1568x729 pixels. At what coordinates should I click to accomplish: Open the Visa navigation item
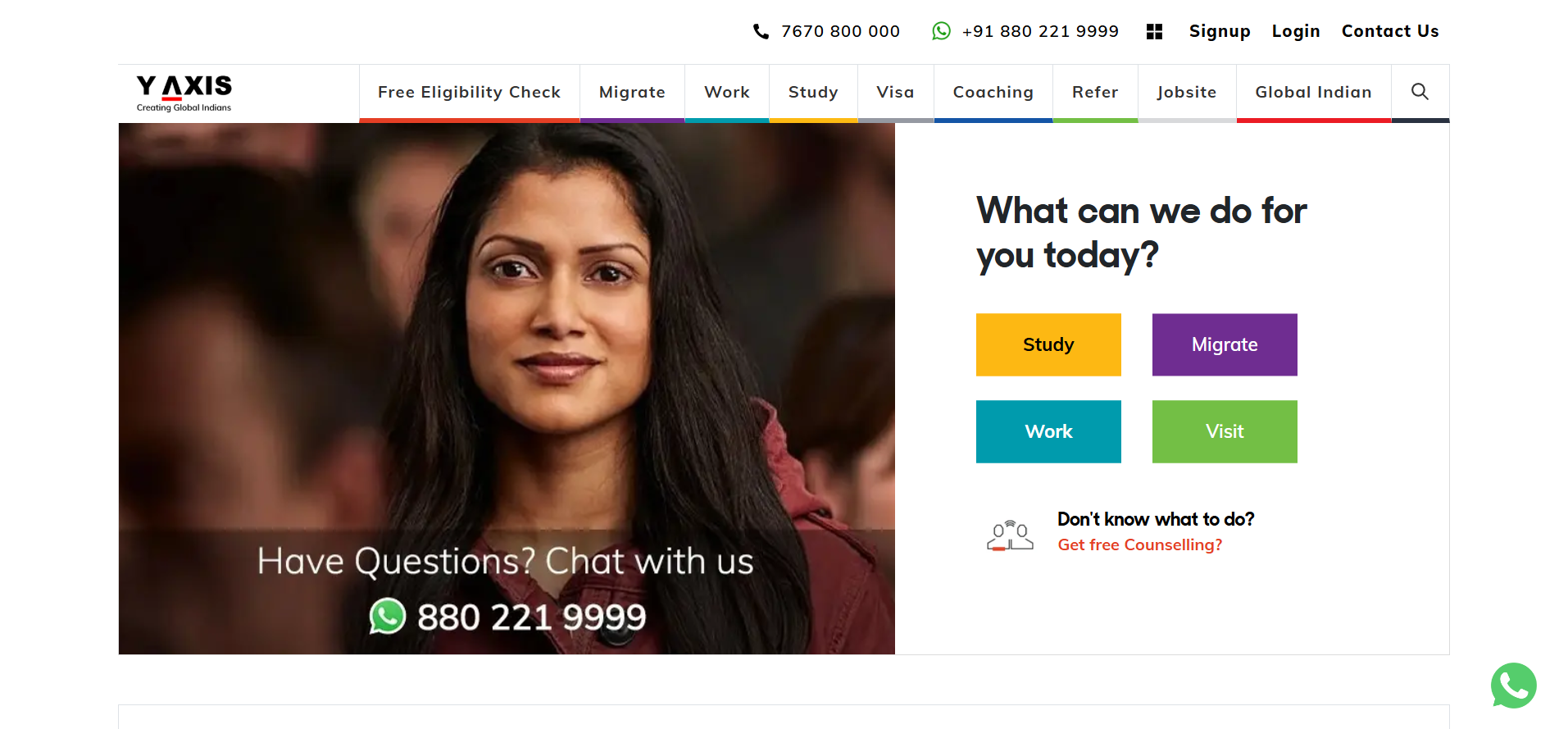tap(895, 92)
